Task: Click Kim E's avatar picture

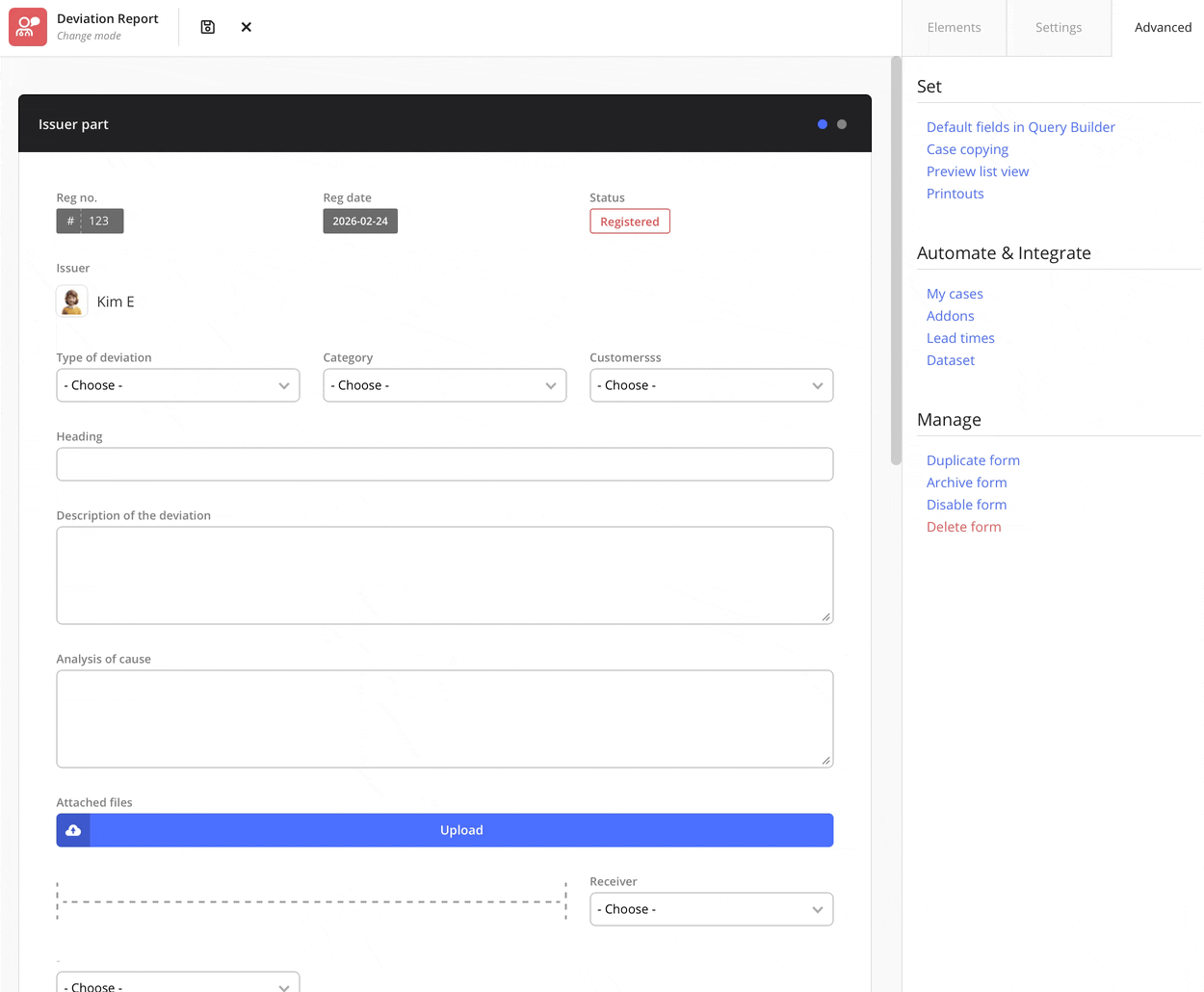Action: [x=72, y=301]
